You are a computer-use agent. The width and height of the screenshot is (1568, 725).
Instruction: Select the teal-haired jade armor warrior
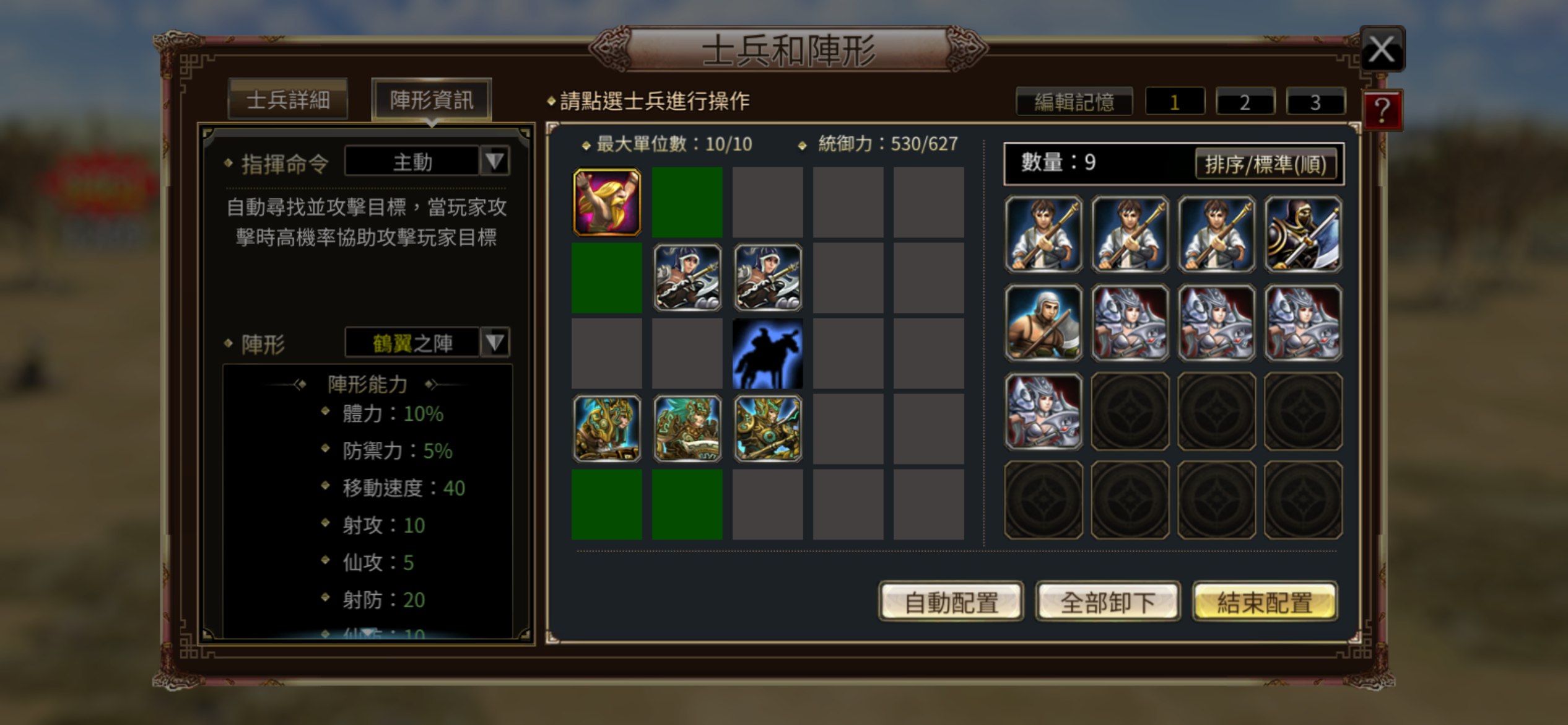pos(687,429)
